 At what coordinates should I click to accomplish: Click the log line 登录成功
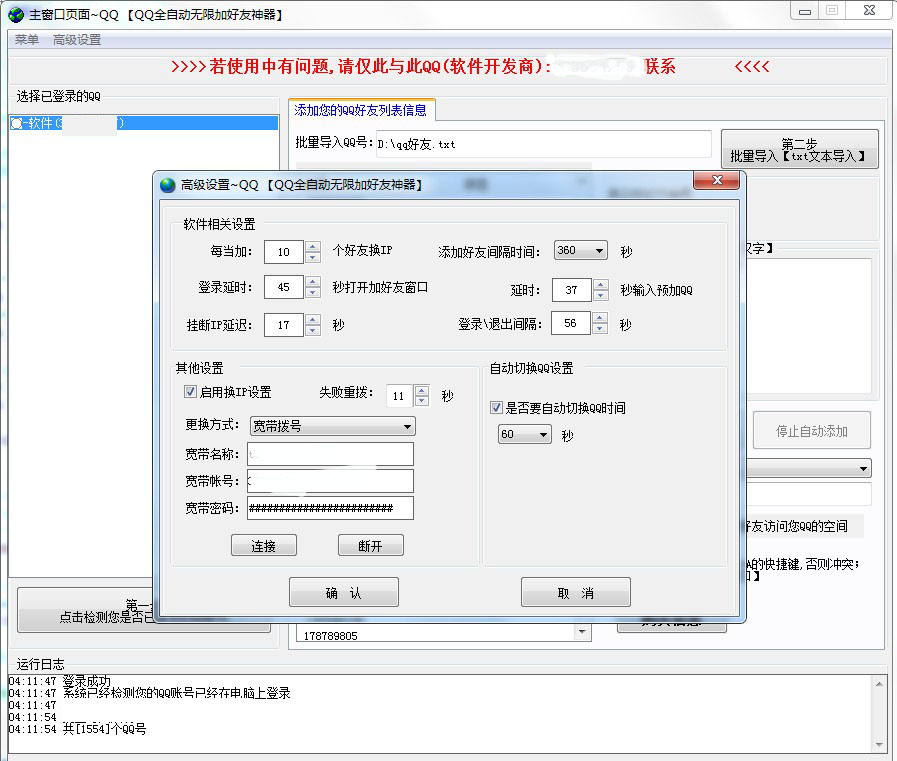pos(59,681)
